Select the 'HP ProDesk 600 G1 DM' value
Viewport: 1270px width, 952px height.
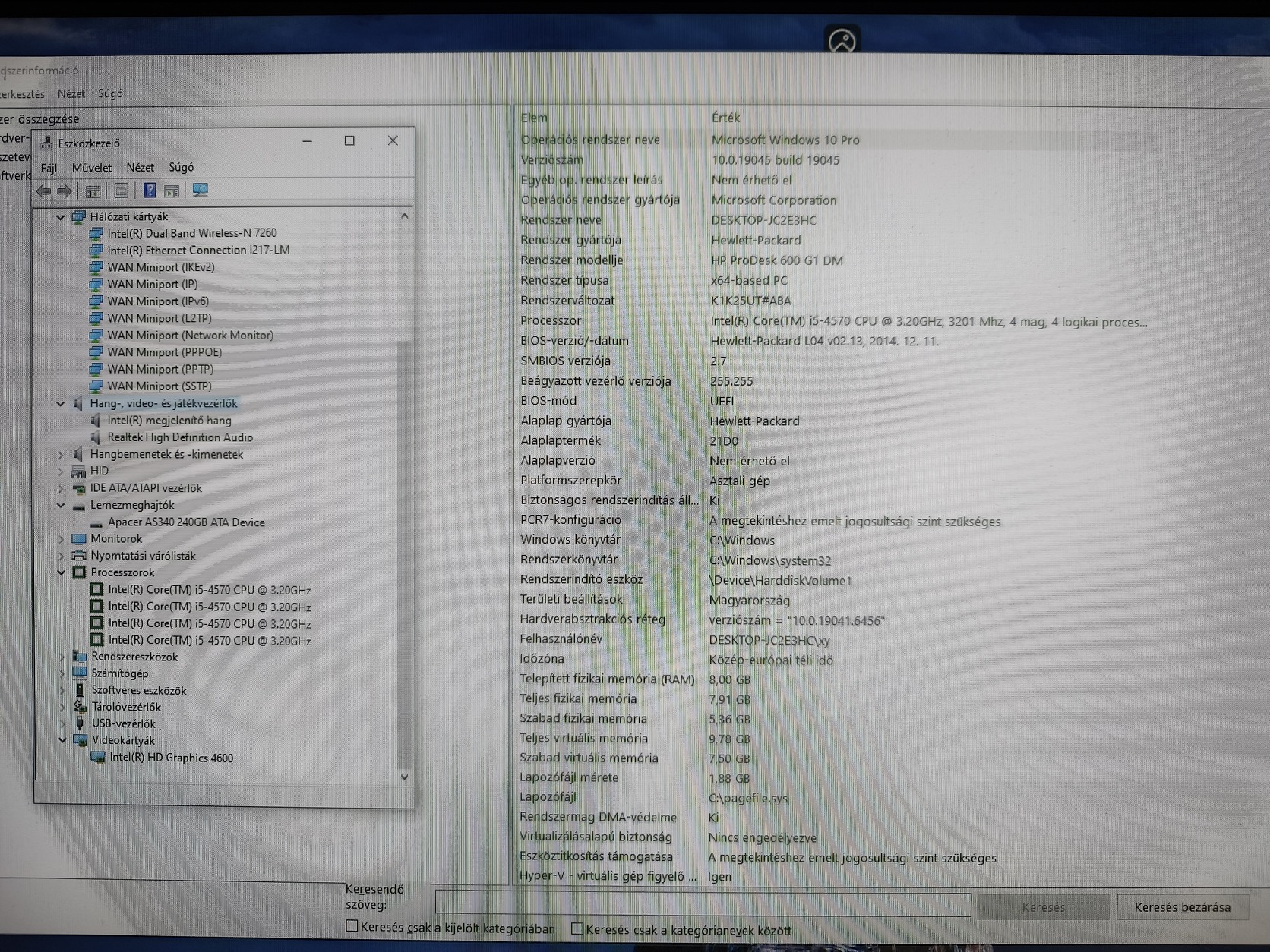(x=777, y=260)
